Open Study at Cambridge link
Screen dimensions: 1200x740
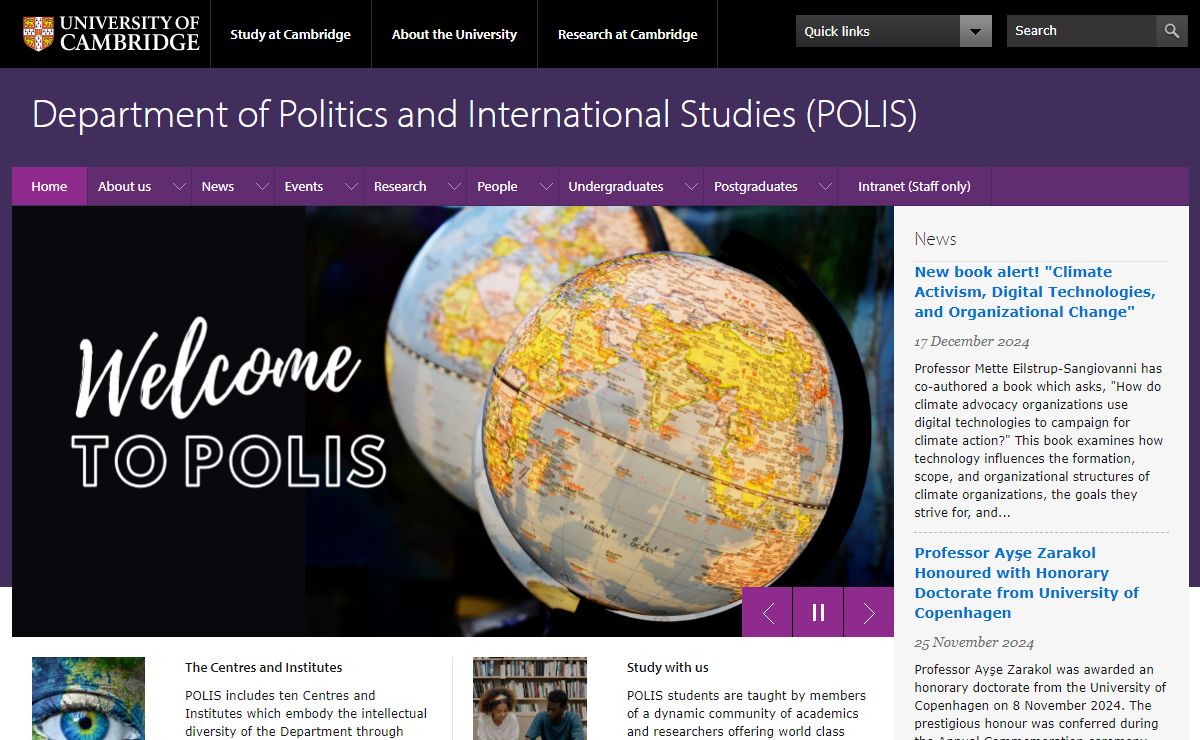pos(290,34)
